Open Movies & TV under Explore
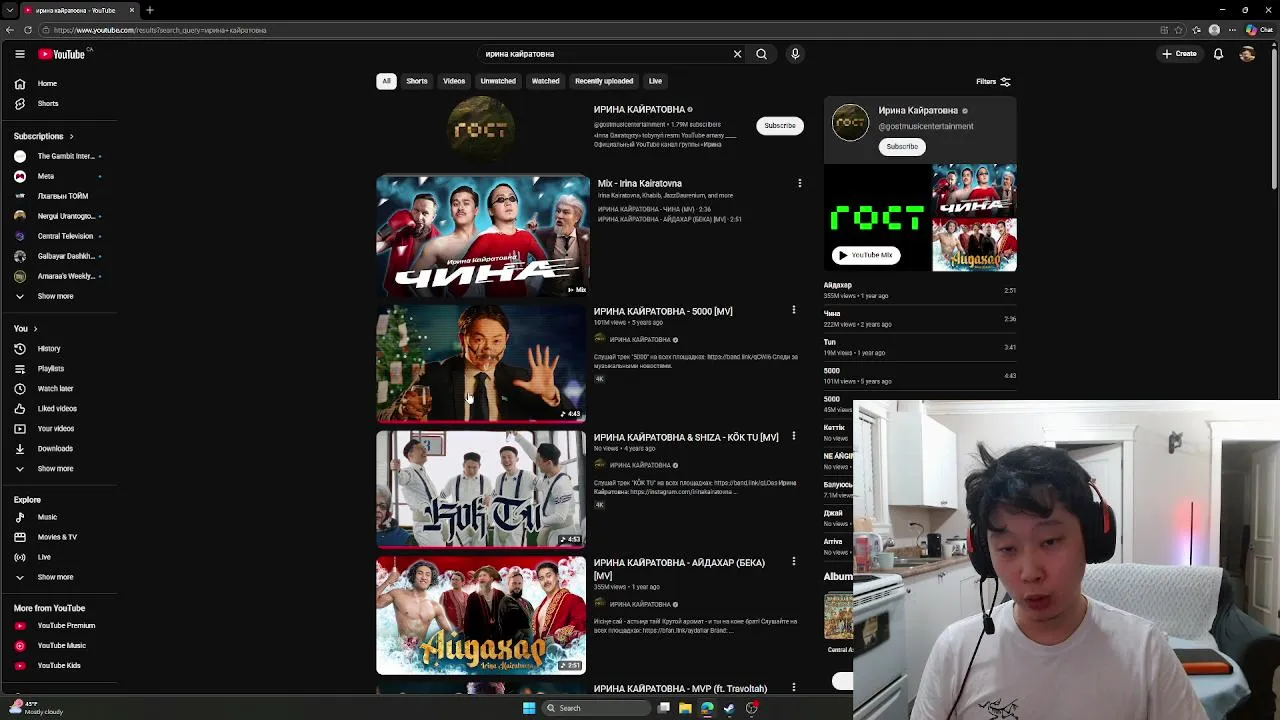Viewport: 1280px width, 720px height. 57,537
